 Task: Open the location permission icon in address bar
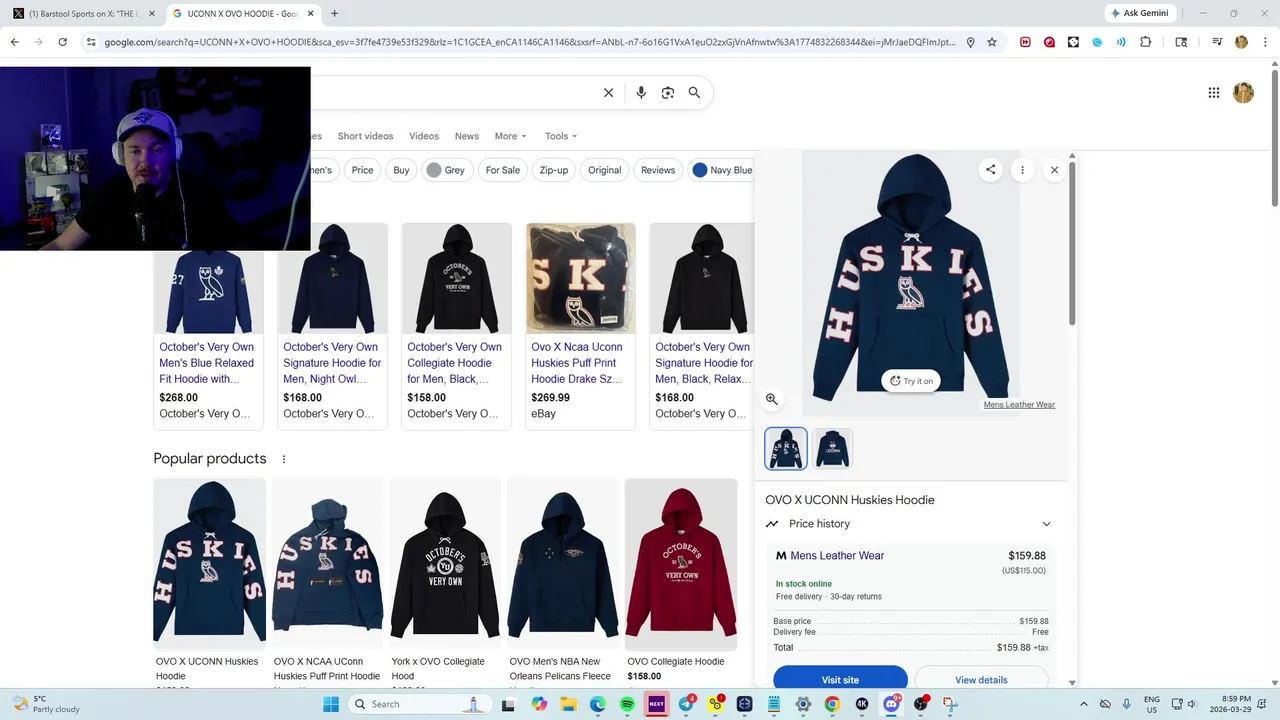coord(970,42)
